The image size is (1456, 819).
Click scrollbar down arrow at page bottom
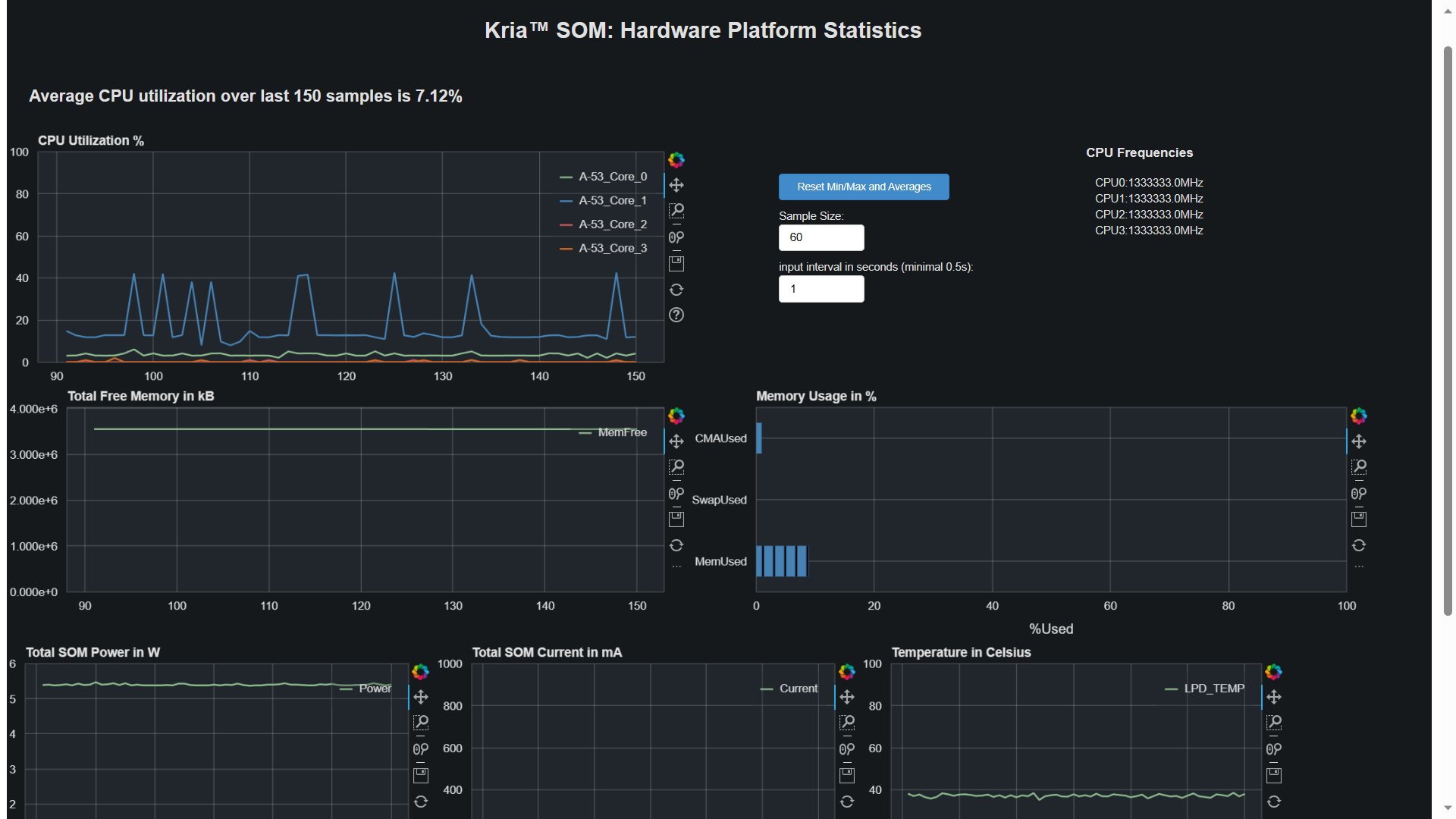coord(1448,808)
